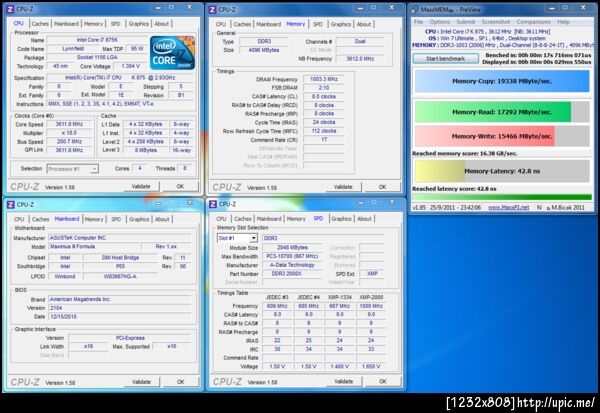Image resolution: width=600 pixels, height=413 pixels.
Task: Click the Maximus III Formula model field
Action: click(94, 246)
